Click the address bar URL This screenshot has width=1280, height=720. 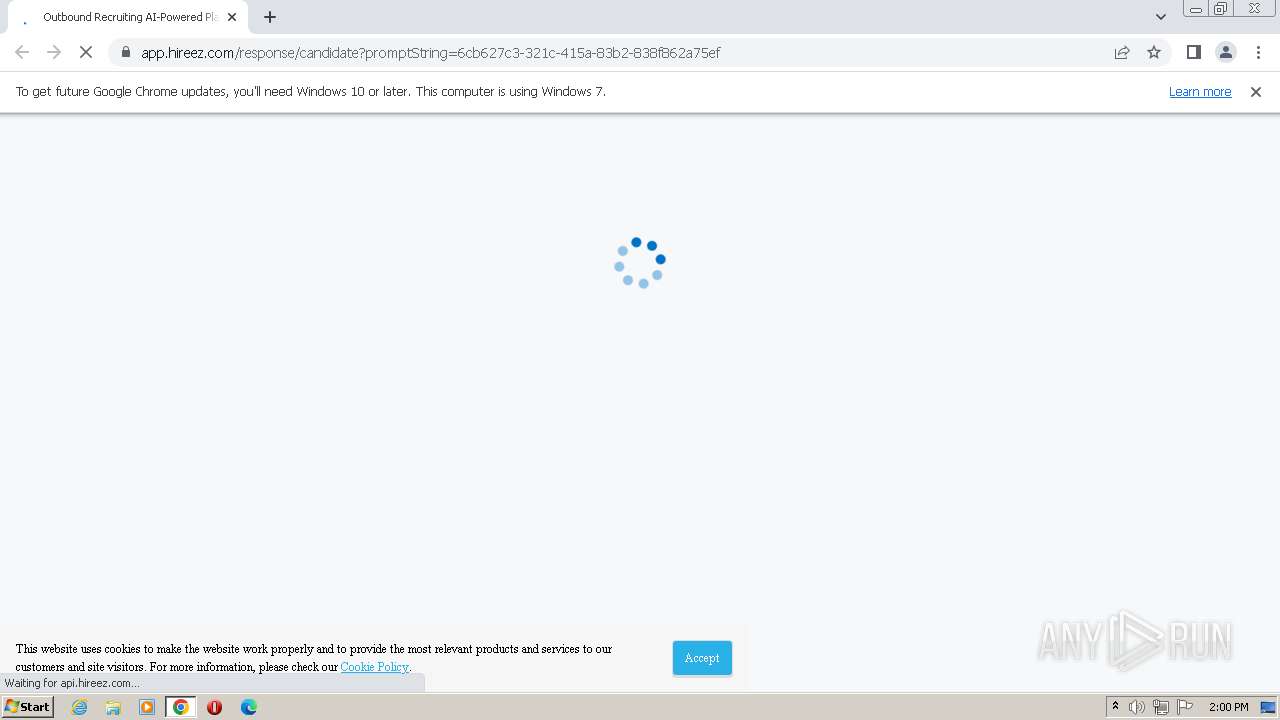(x=430, y=52)
